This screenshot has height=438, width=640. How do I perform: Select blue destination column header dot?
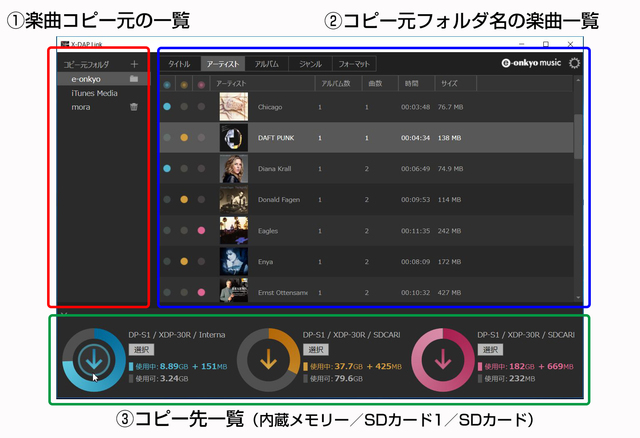click(167, 84)
